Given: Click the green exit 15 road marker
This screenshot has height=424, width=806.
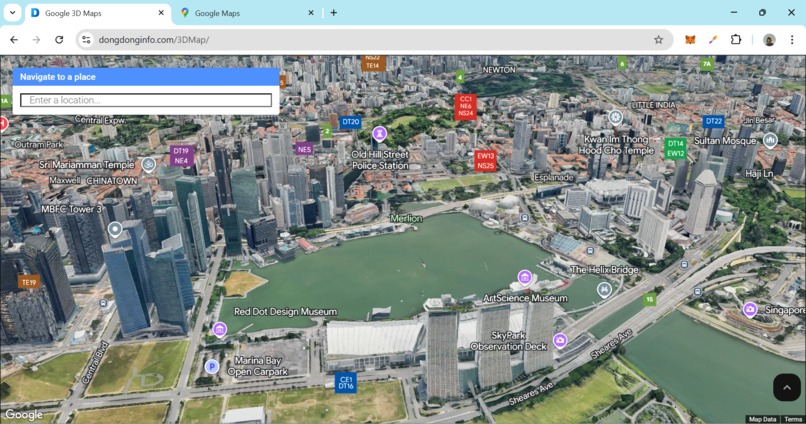Looking at the screenshot, I should tap(650, 299).
